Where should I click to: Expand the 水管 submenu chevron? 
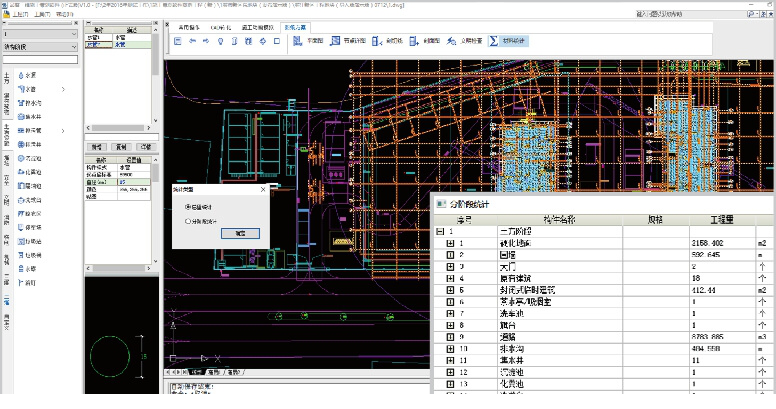click(x=63, y=89)
